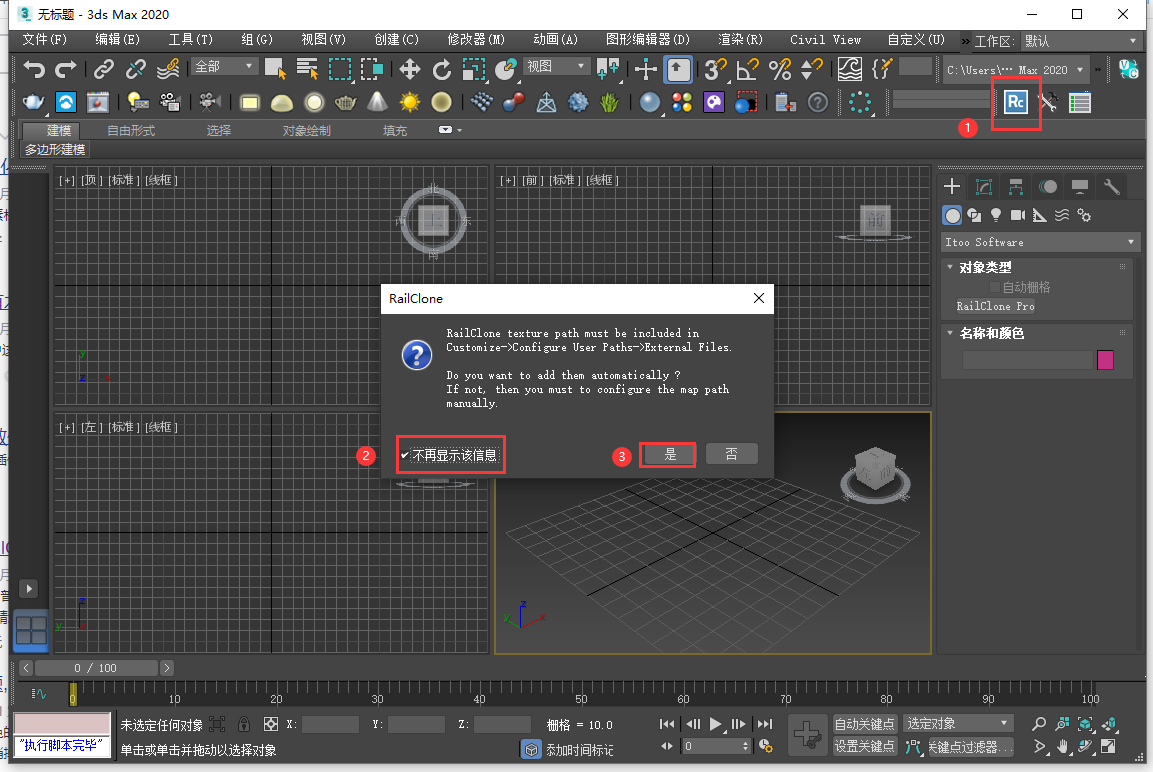The image size is (1153, 772).
Task: Open the Create panel plus tab
Action: click(x=952, y=187)
